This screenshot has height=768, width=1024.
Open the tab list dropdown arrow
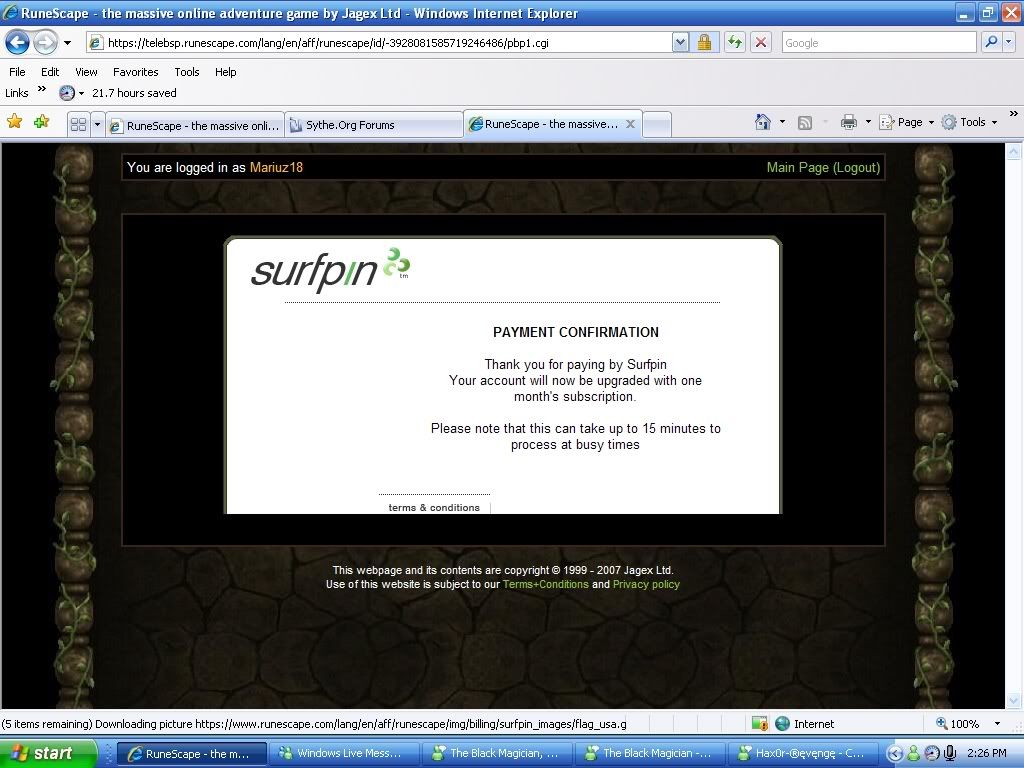97,124
